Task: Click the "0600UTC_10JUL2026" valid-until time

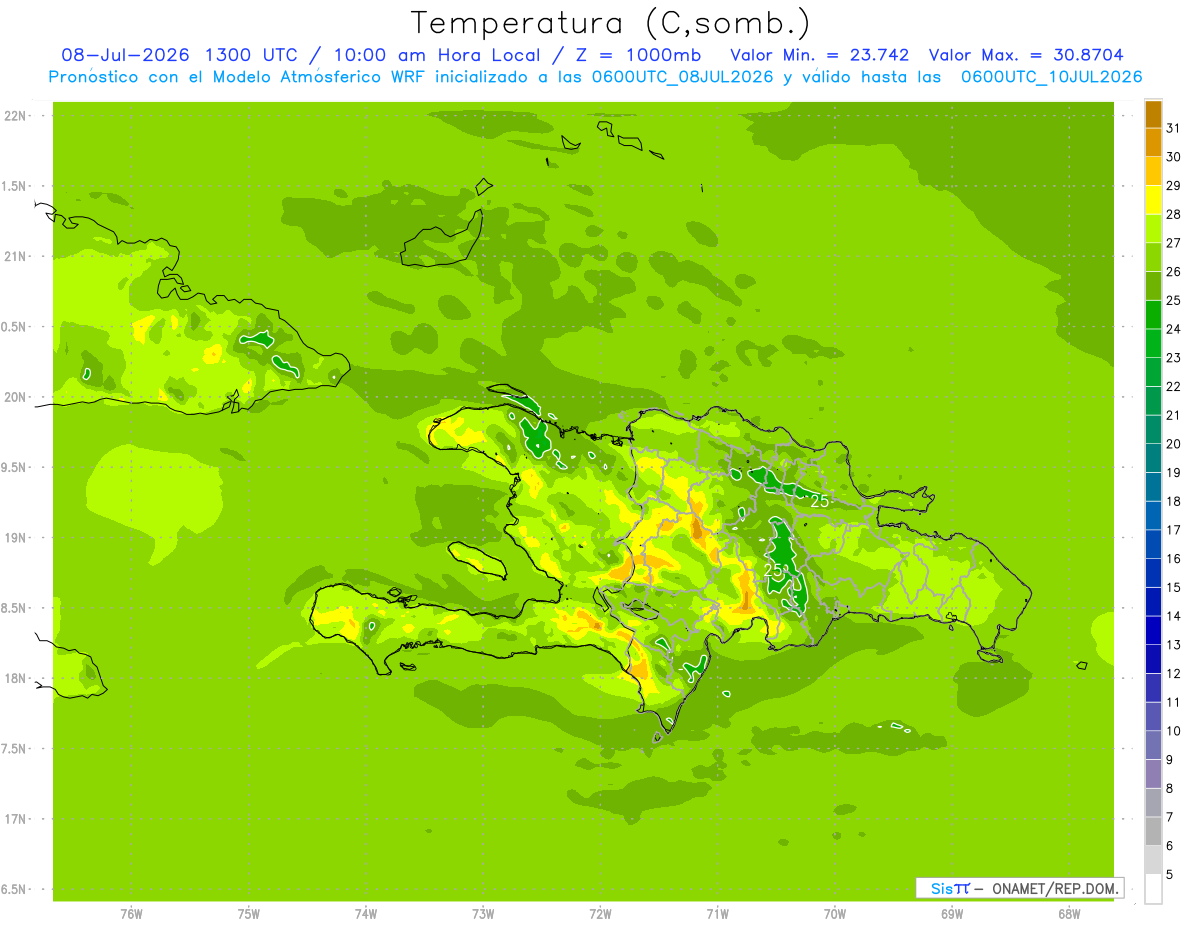Action: point(1052,77)
